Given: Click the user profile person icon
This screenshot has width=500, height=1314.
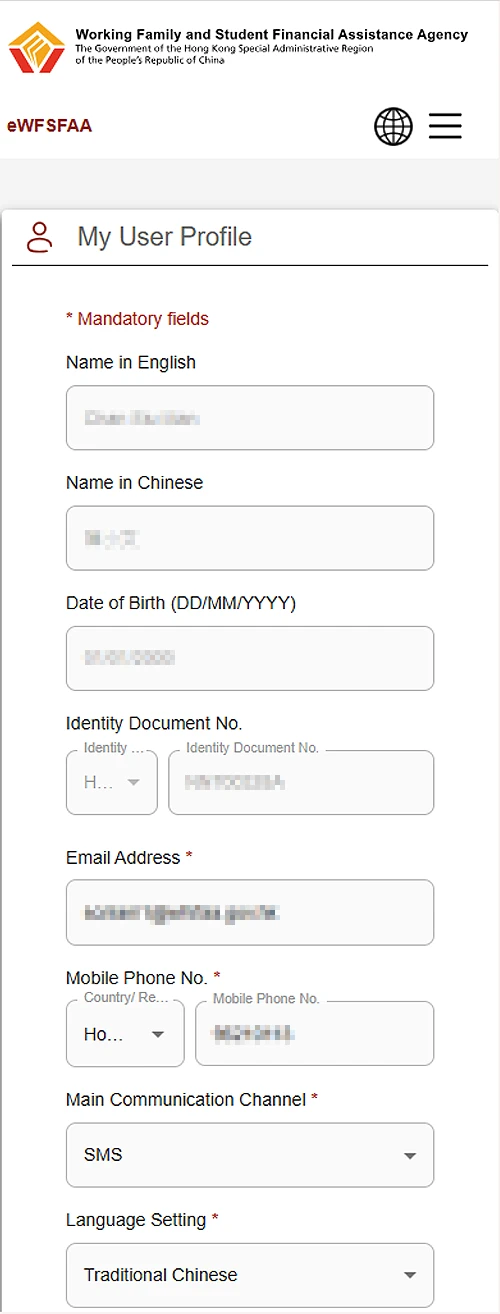Looking at the screenshot, I should coord(40,237).
